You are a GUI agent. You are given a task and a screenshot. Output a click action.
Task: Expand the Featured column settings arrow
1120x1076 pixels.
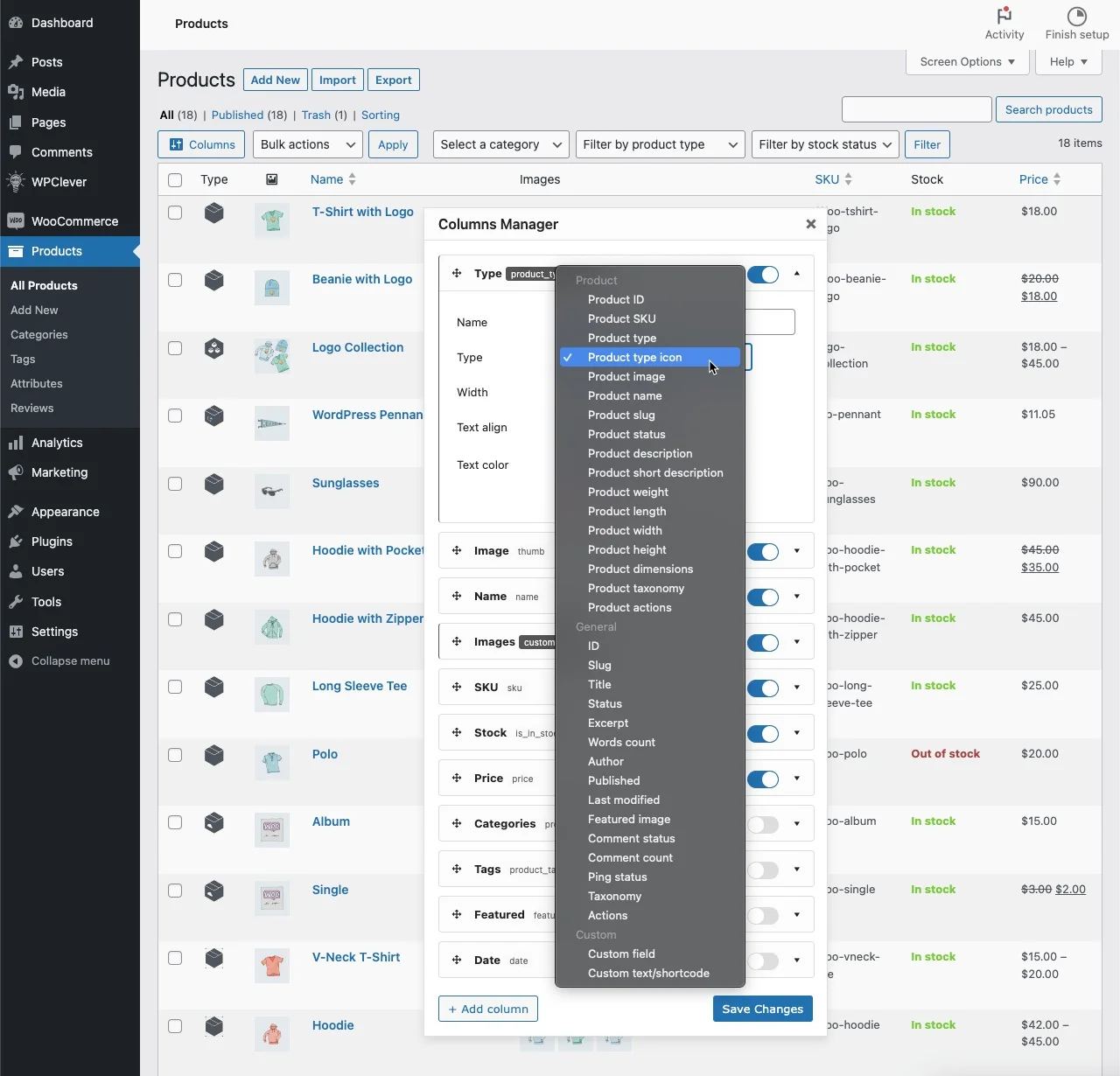point(796,915)
